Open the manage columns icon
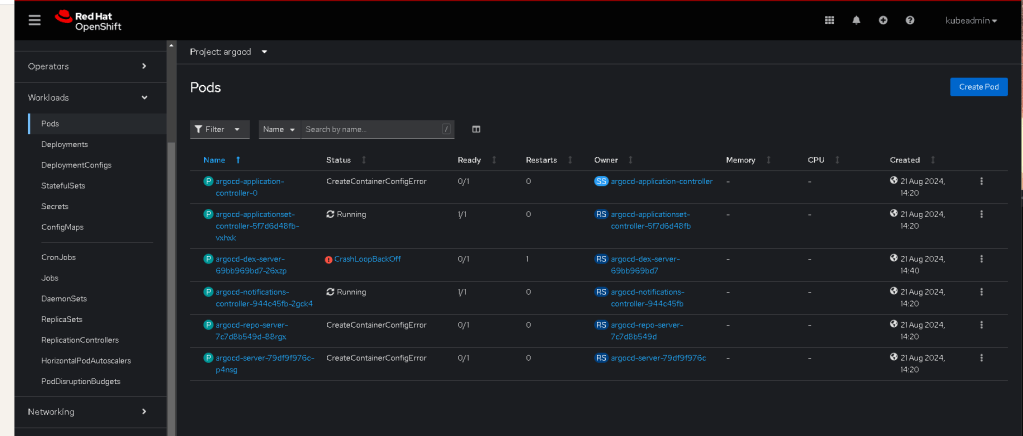The image size is (1023, 436). [476, 129]
